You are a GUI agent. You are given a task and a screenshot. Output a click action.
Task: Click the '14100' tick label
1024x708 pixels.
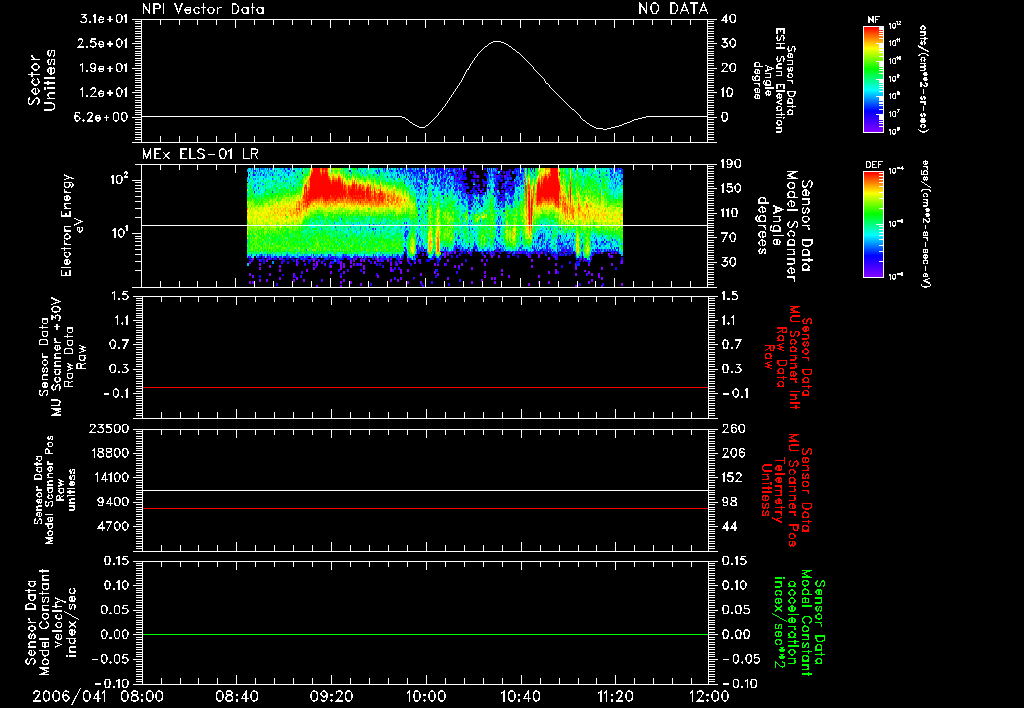click(x=108, y=477)
